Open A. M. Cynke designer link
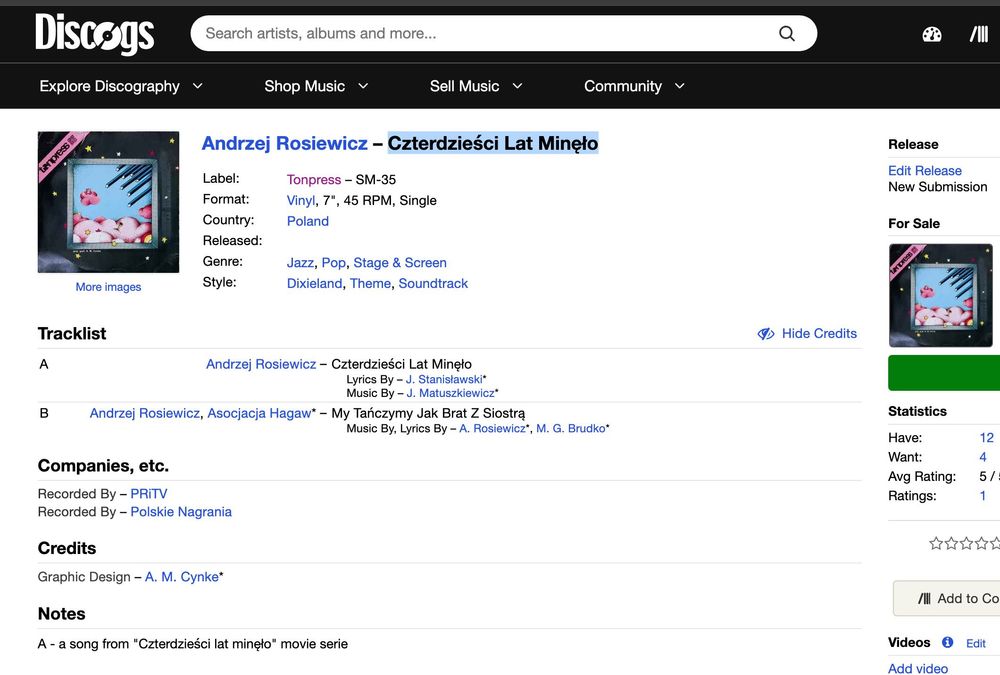 182,577
